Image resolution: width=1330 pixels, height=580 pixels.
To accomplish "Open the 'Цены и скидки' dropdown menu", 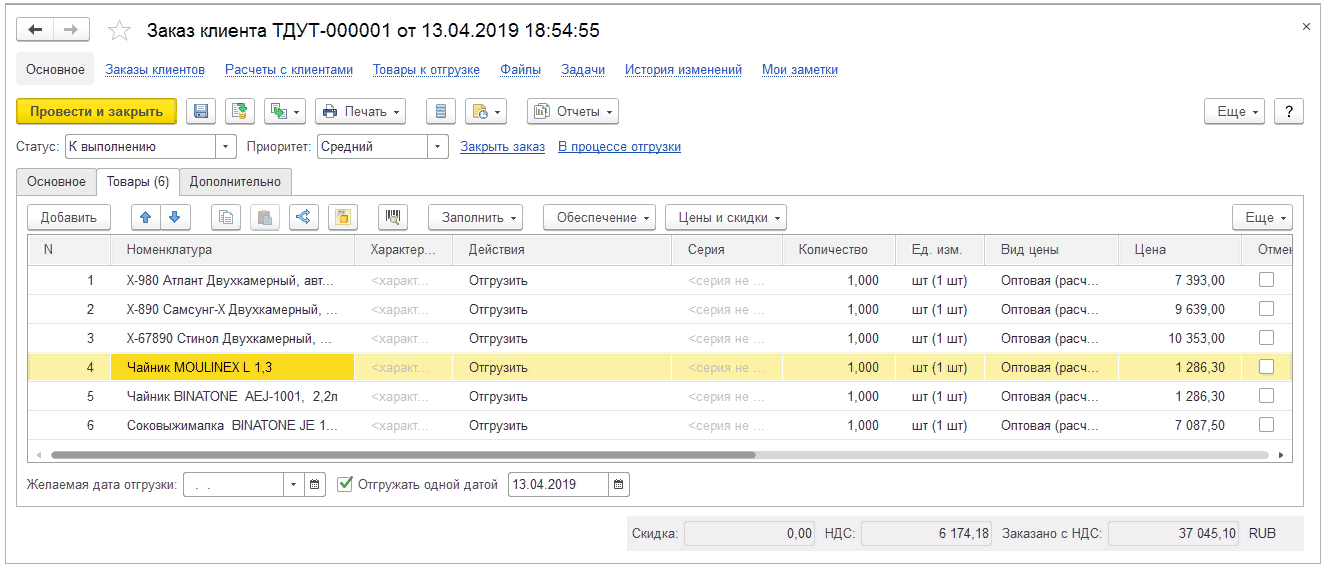I will coord(726,217).
